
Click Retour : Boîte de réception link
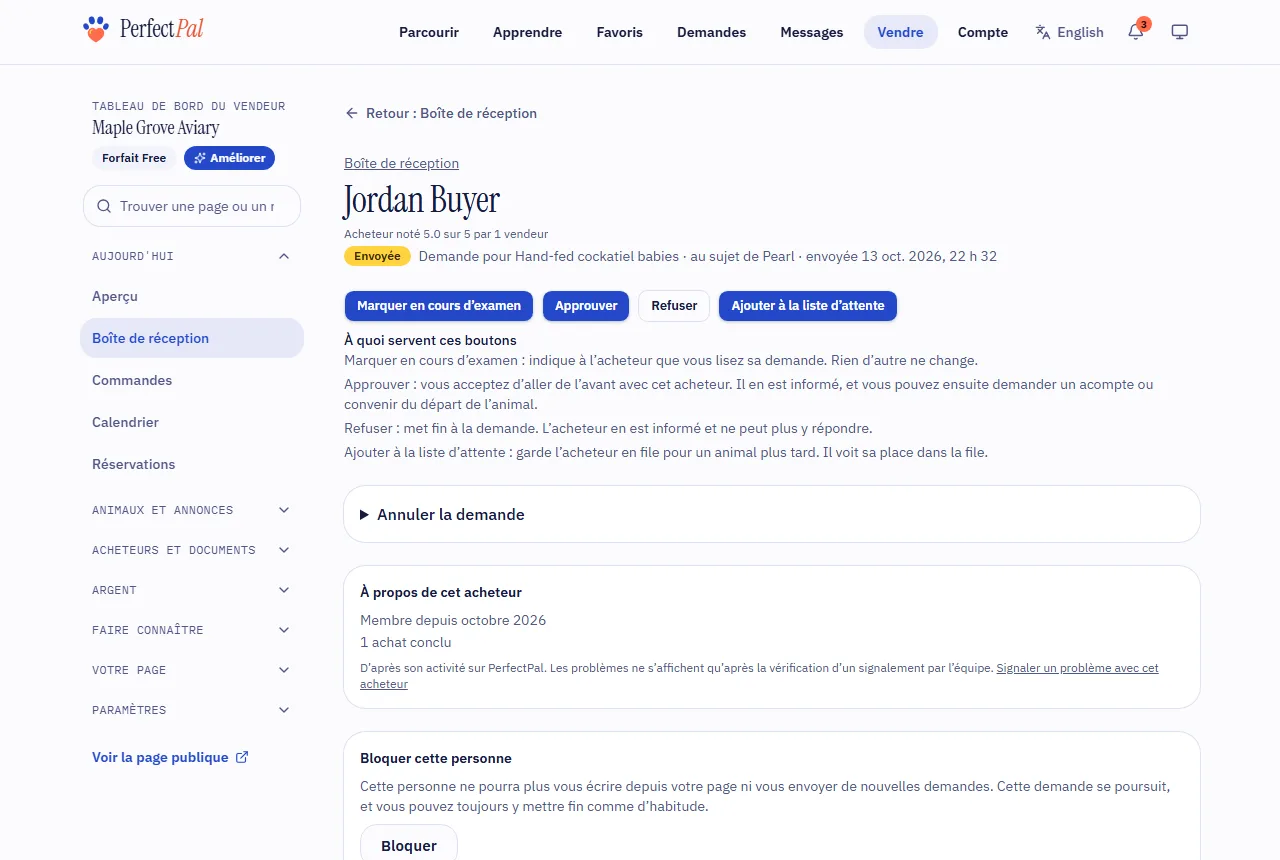click(x=441, y=113)
